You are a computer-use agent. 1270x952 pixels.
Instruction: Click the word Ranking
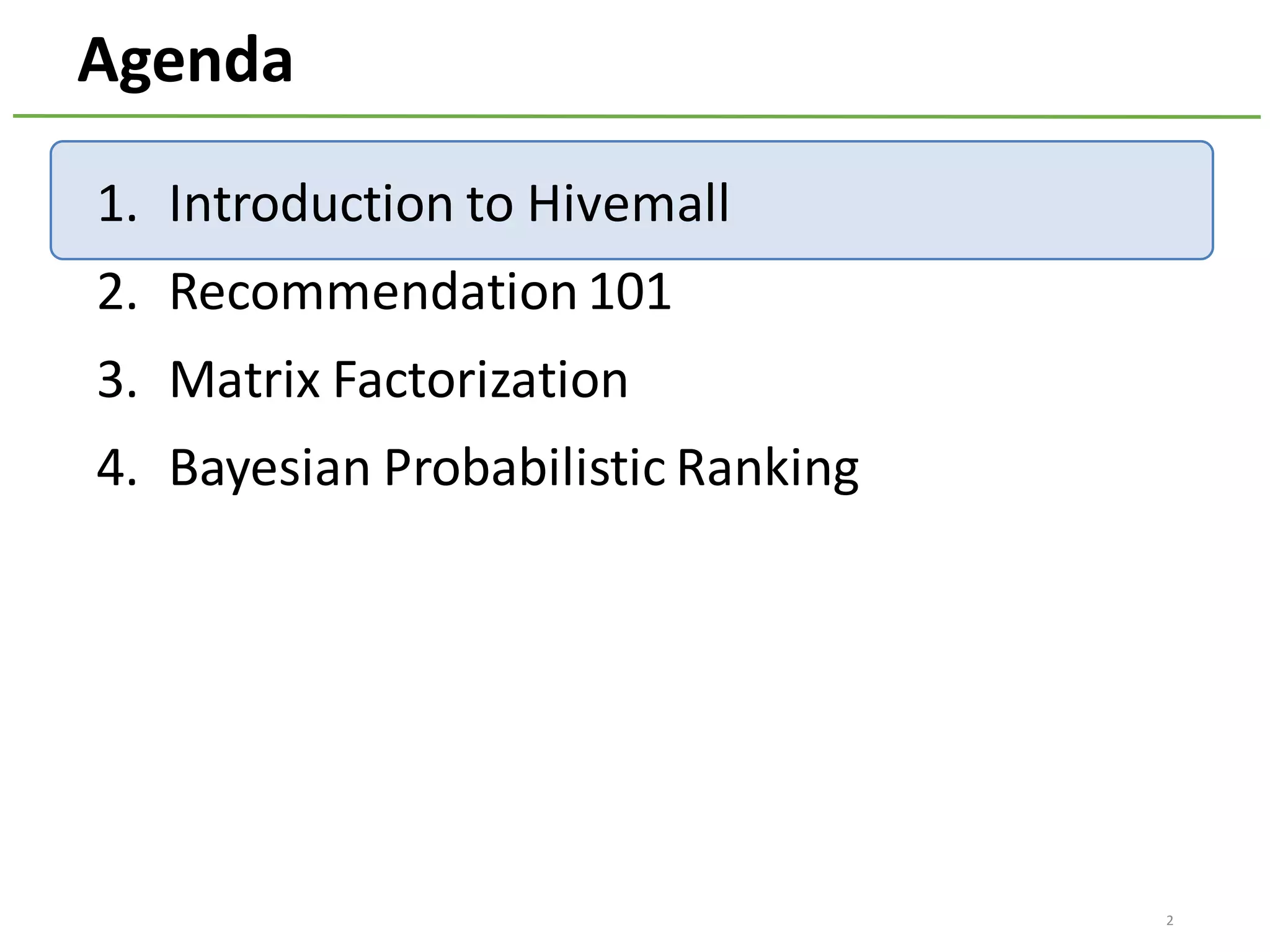click(x=767, y=468)
